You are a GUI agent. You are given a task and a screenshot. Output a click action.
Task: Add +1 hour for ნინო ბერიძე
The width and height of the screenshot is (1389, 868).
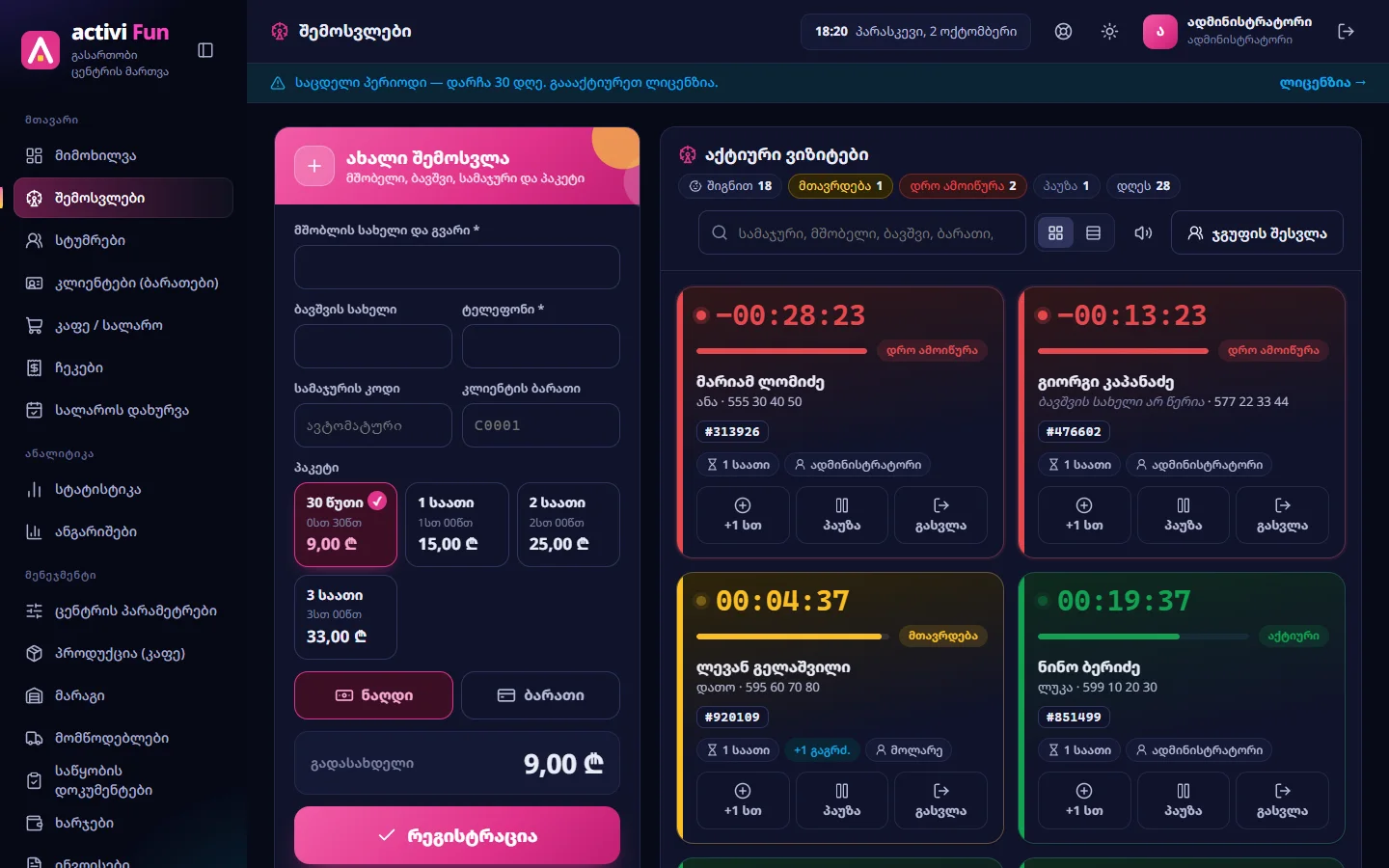(x=1084, y=800)
